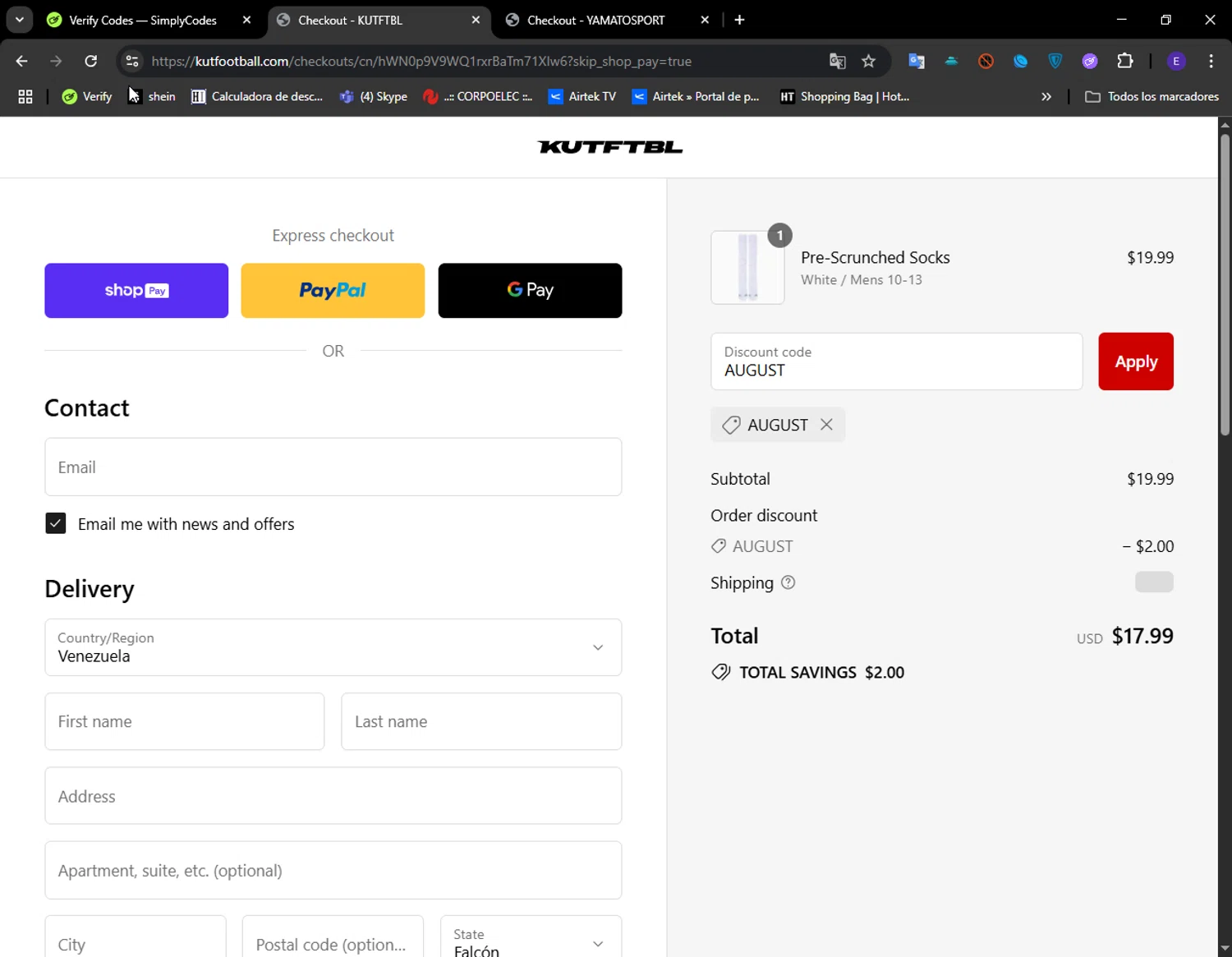1232x957 pixels.
Task: Open the shein bookmark
Action: 152,96
